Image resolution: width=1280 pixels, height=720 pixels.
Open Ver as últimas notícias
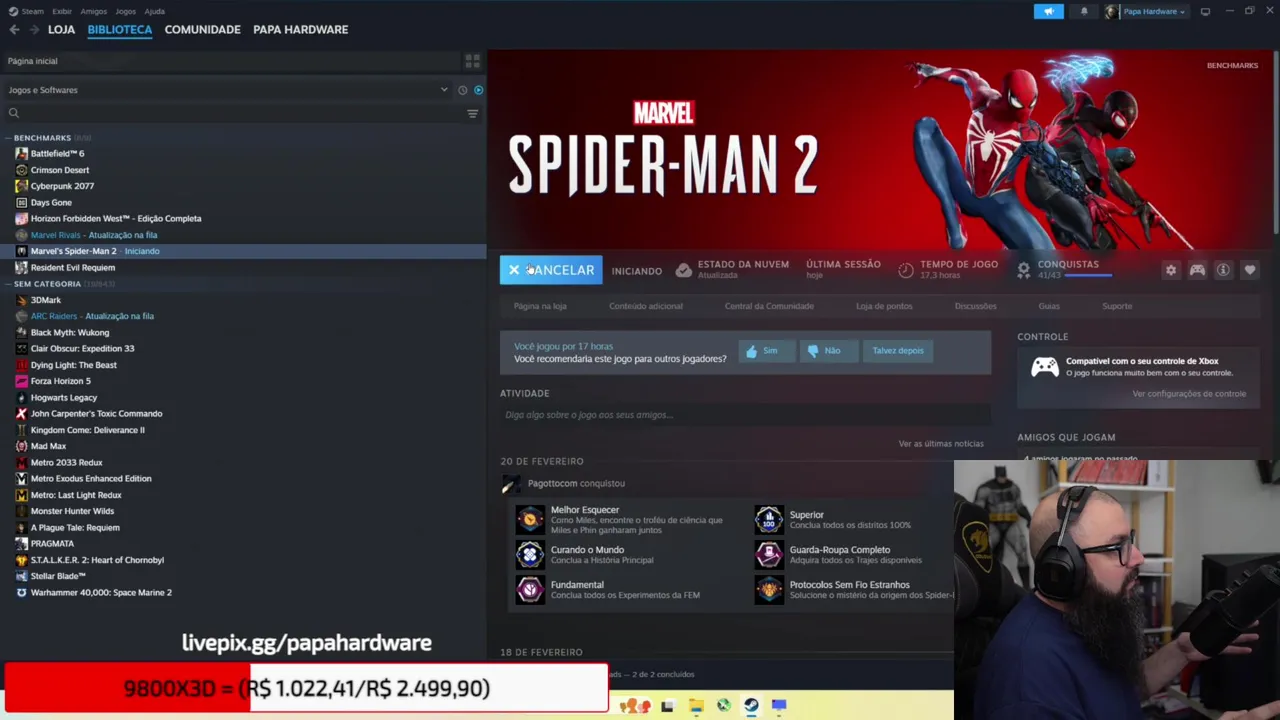tap(941, 444)
